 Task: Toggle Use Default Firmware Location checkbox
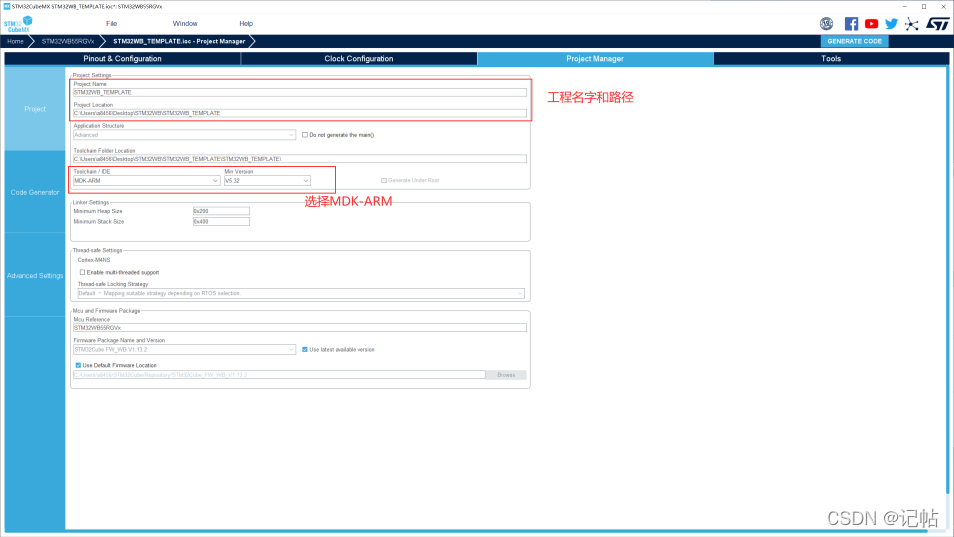tap(78, 366)
